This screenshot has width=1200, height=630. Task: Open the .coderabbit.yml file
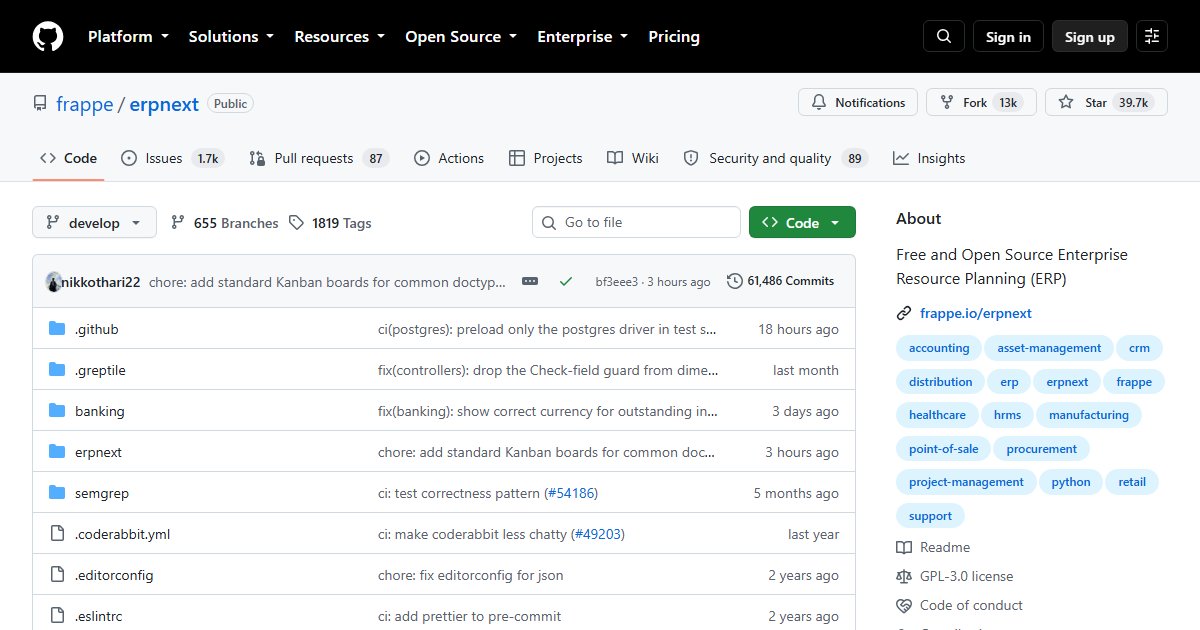(x=122, y=534)
